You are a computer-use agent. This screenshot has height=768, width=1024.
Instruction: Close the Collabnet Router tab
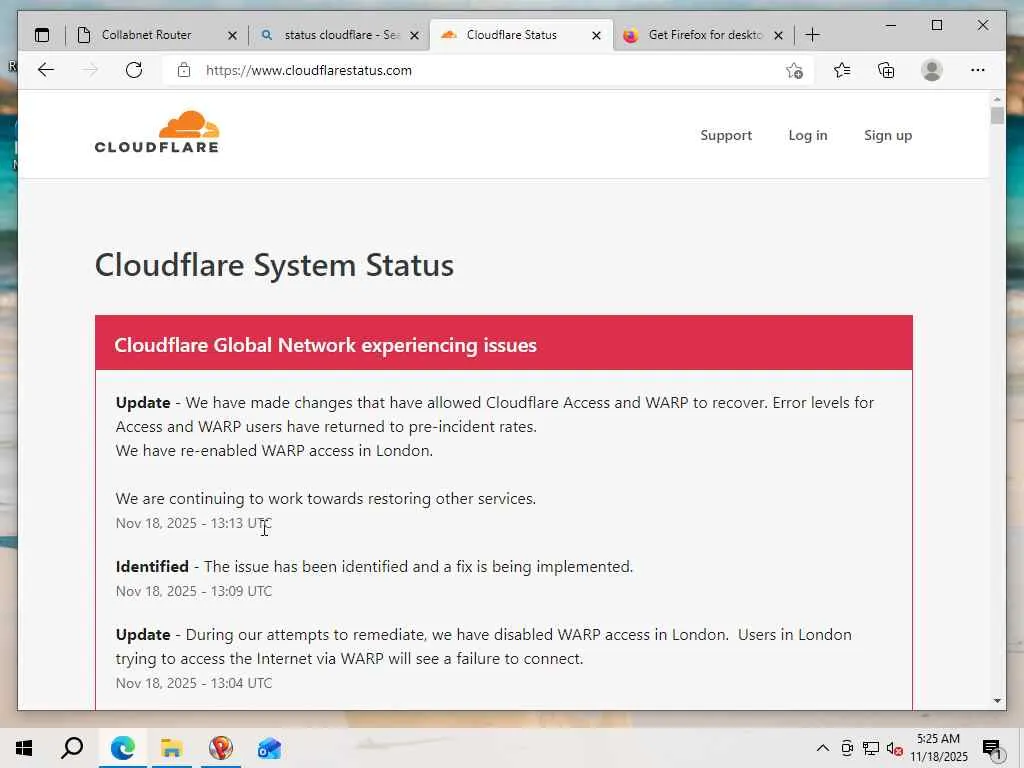(x=232, y=35)
